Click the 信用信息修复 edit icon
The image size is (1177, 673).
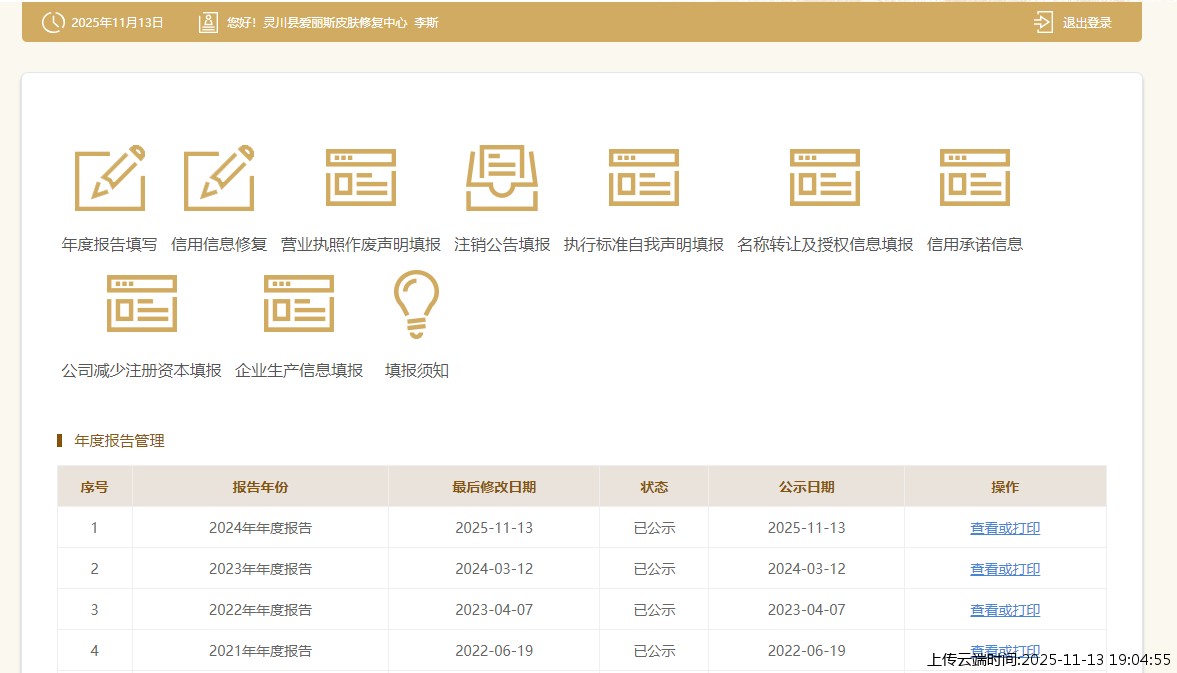click(219, 178)
